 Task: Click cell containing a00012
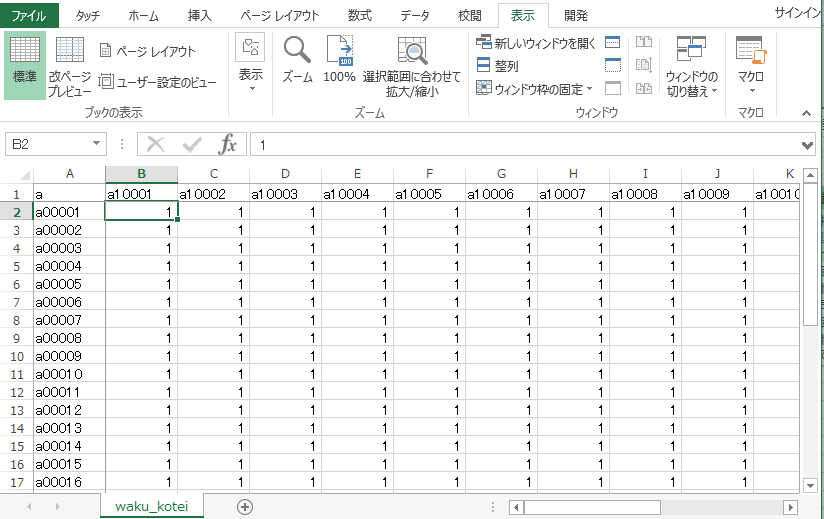[69, 410]
